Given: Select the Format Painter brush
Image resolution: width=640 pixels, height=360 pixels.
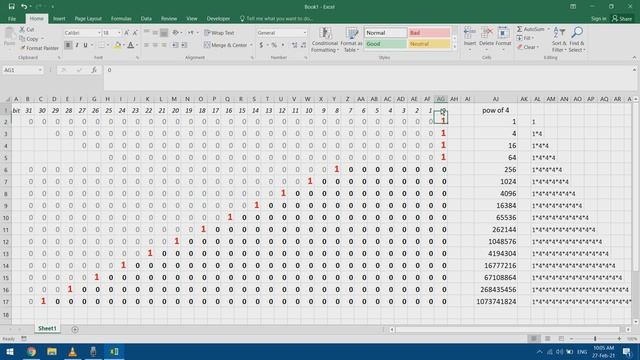Looking at the screenshot, I should [x=22, y=48].
